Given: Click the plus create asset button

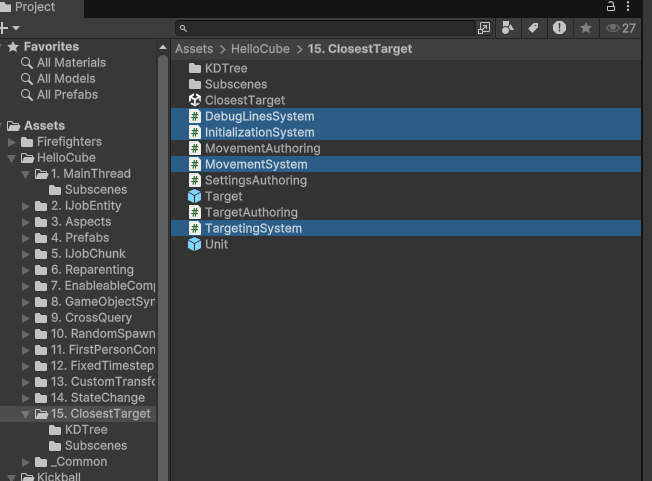Looking at the screenshot, I should click(4, 28).
